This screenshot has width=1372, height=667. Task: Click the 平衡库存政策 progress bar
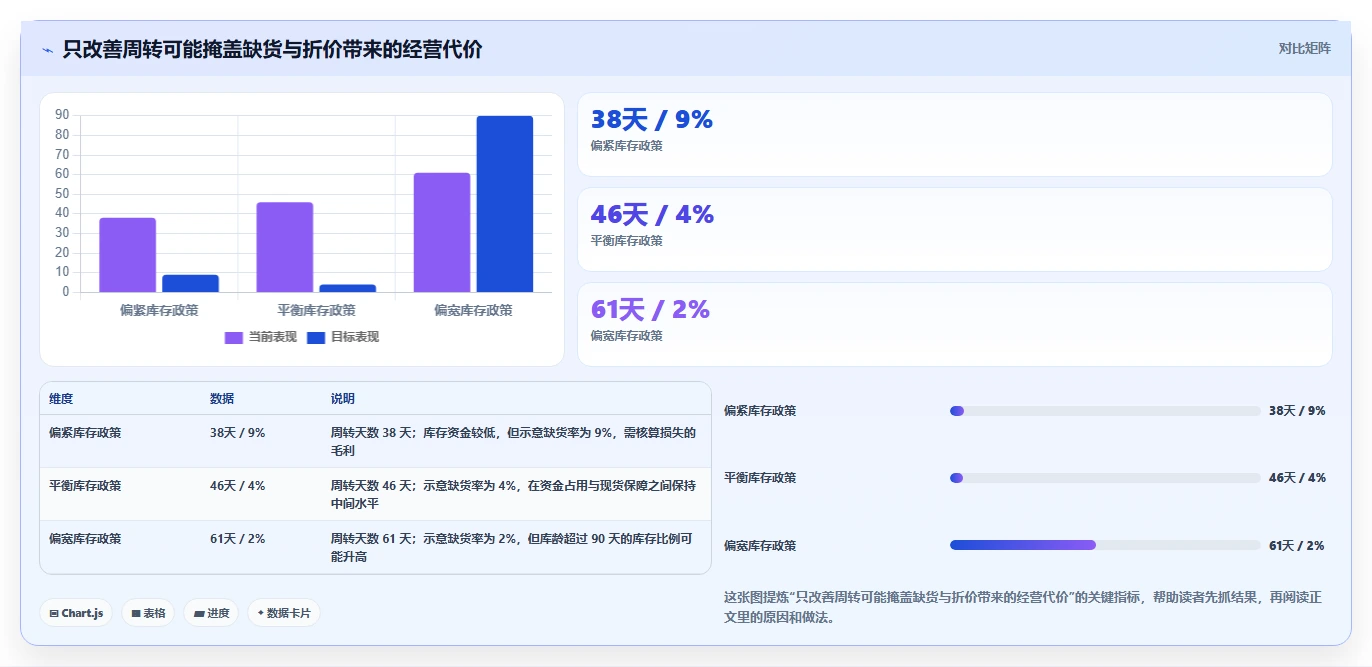[x=1105, y=478]
